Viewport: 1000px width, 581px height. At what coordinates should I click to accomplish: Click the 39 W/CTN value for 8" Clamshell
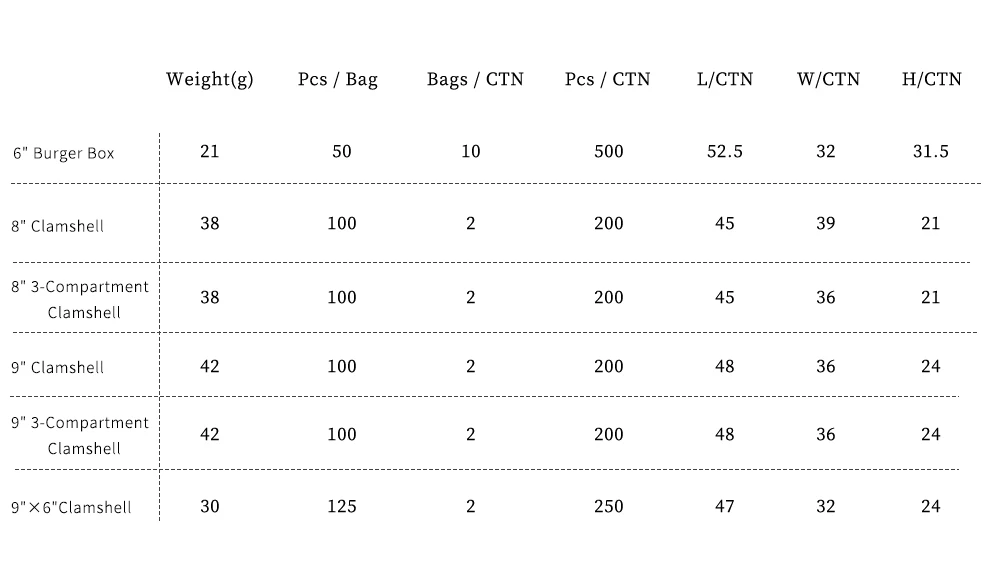pos(825,224)
